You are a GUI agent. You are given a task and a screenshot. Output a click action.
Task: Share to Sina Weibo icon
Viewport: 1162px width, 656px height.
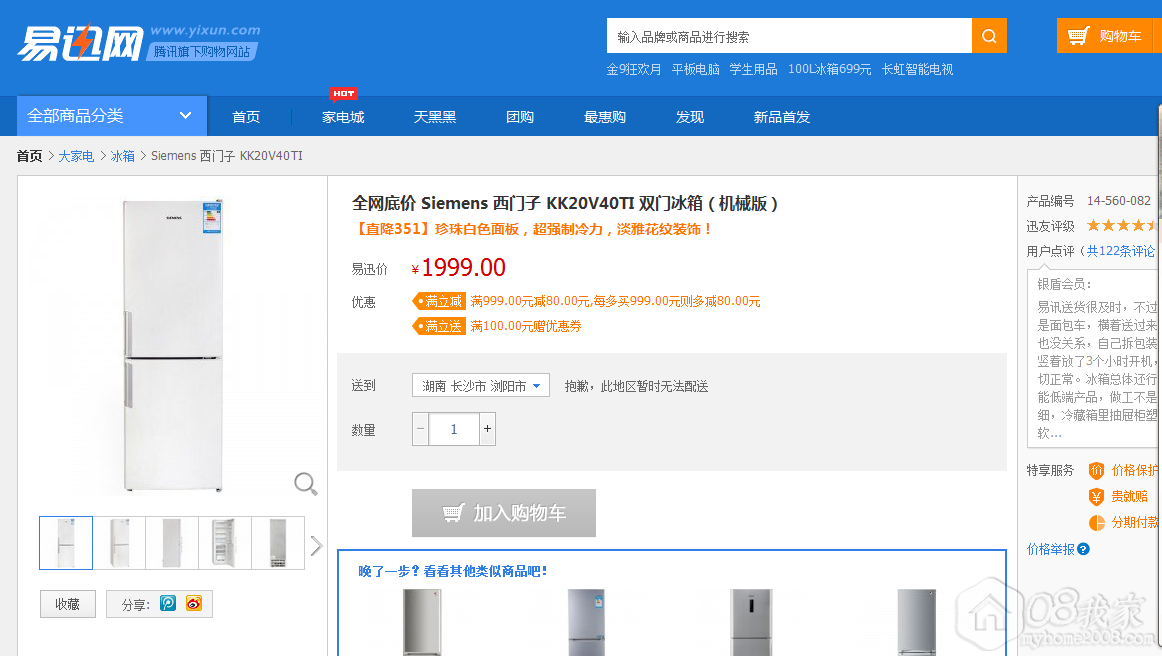[193, 604]
